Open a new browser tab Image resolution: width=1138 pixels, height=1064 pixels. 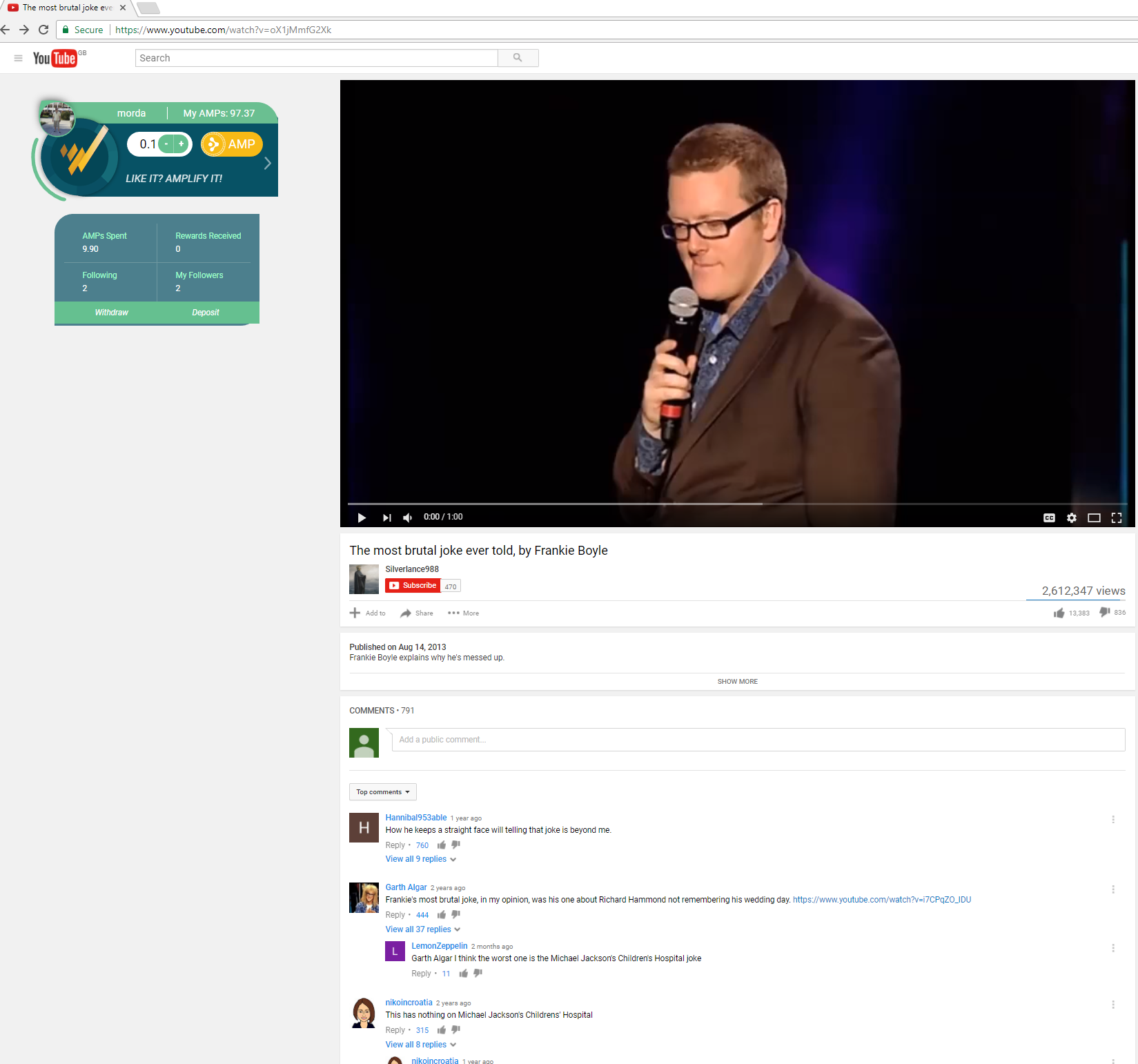[148, 8]
